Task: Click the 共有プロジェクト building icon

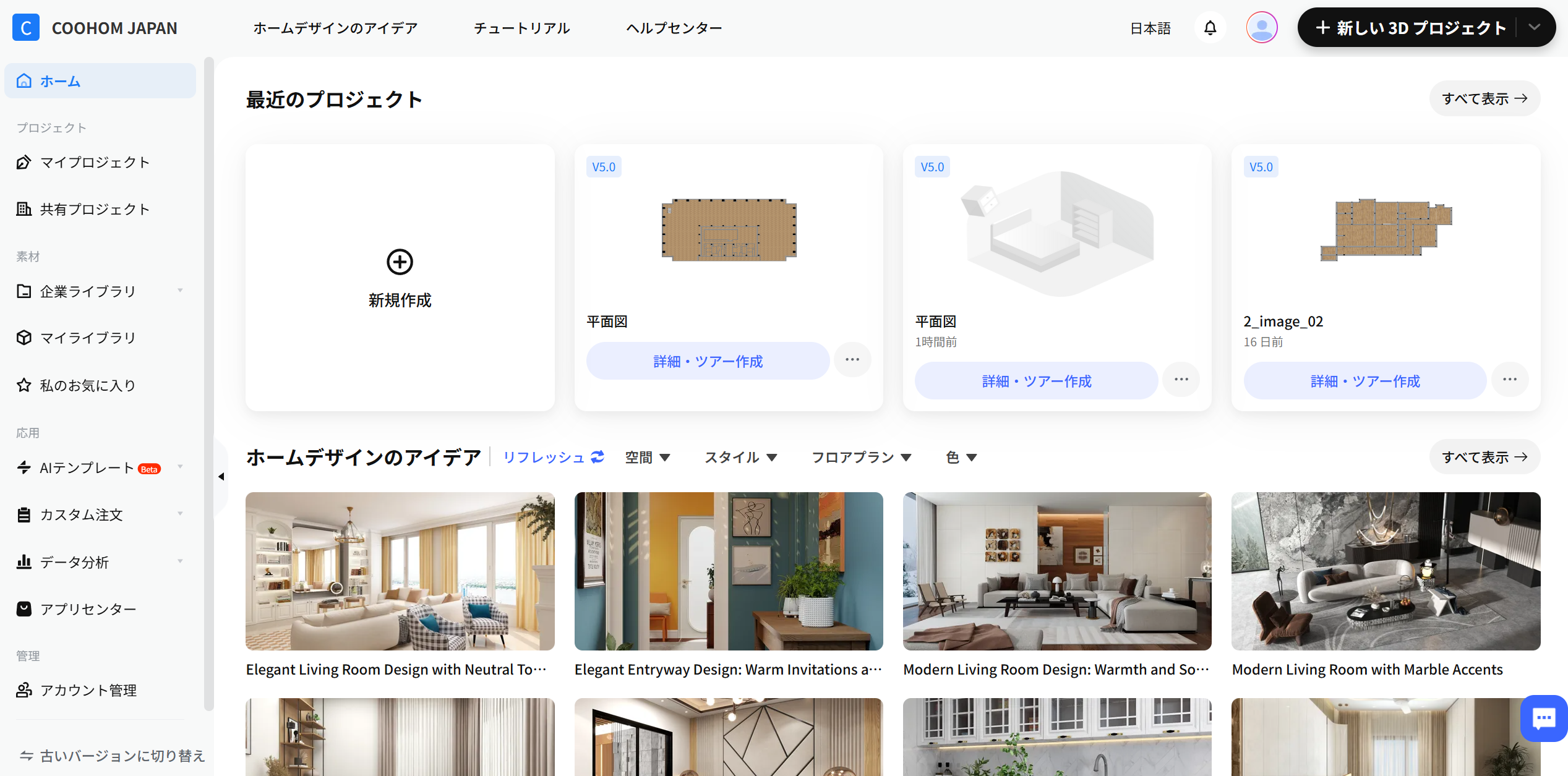Action: [x=24, y=209]
